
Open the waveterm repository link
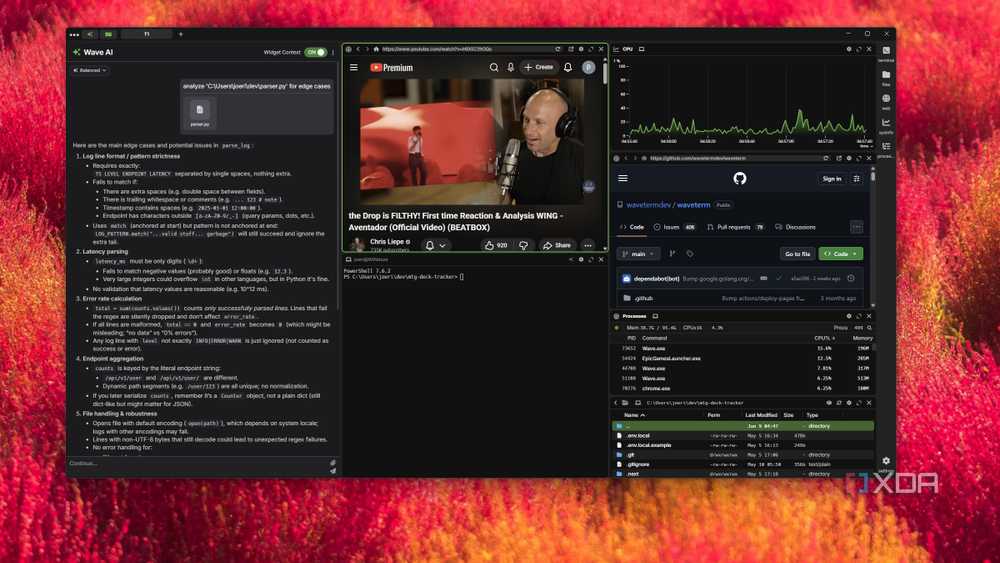click(693, 205)
